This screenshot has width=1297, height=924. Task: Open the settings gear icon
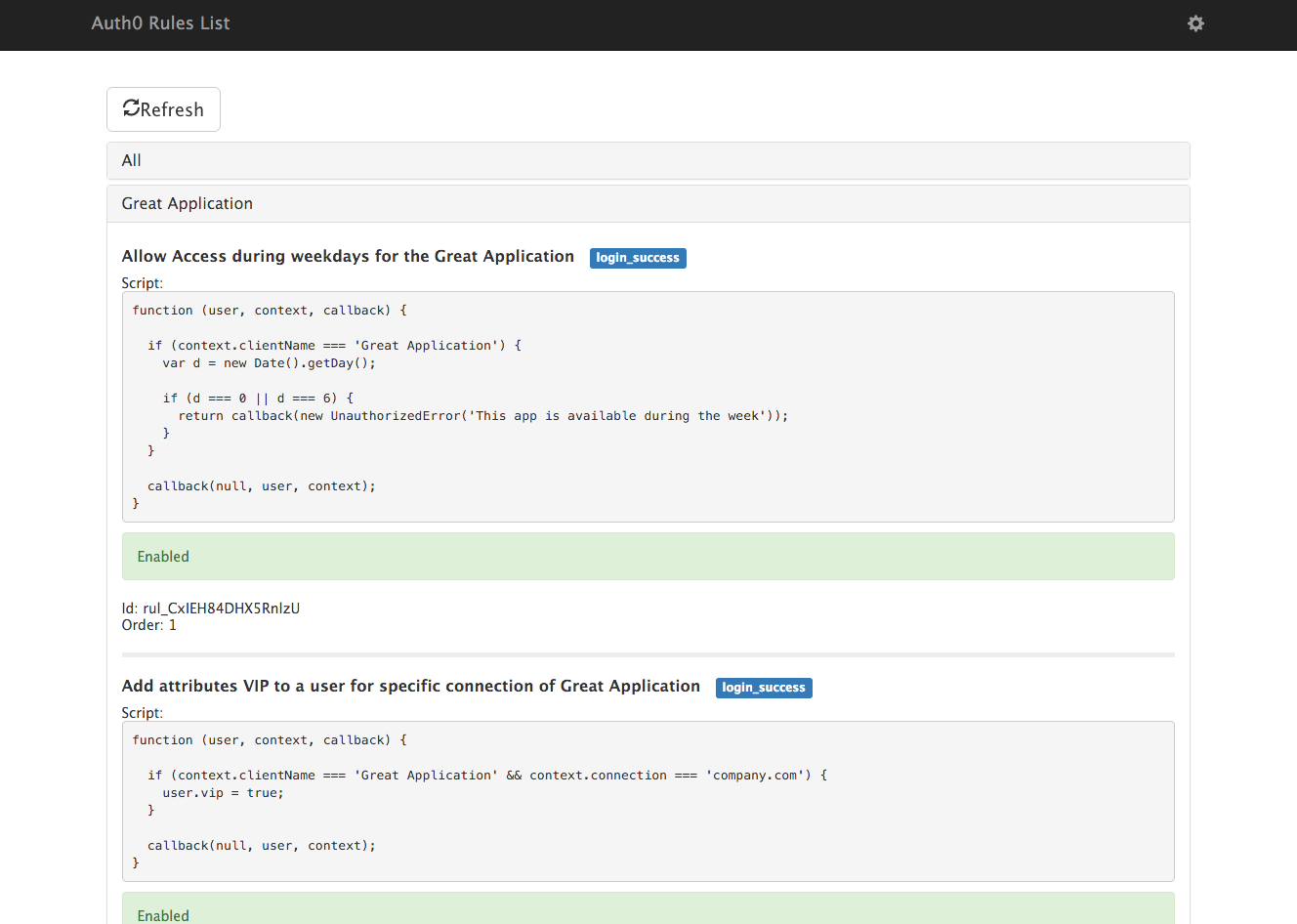pyautogui.click(x=1195, y=23)
